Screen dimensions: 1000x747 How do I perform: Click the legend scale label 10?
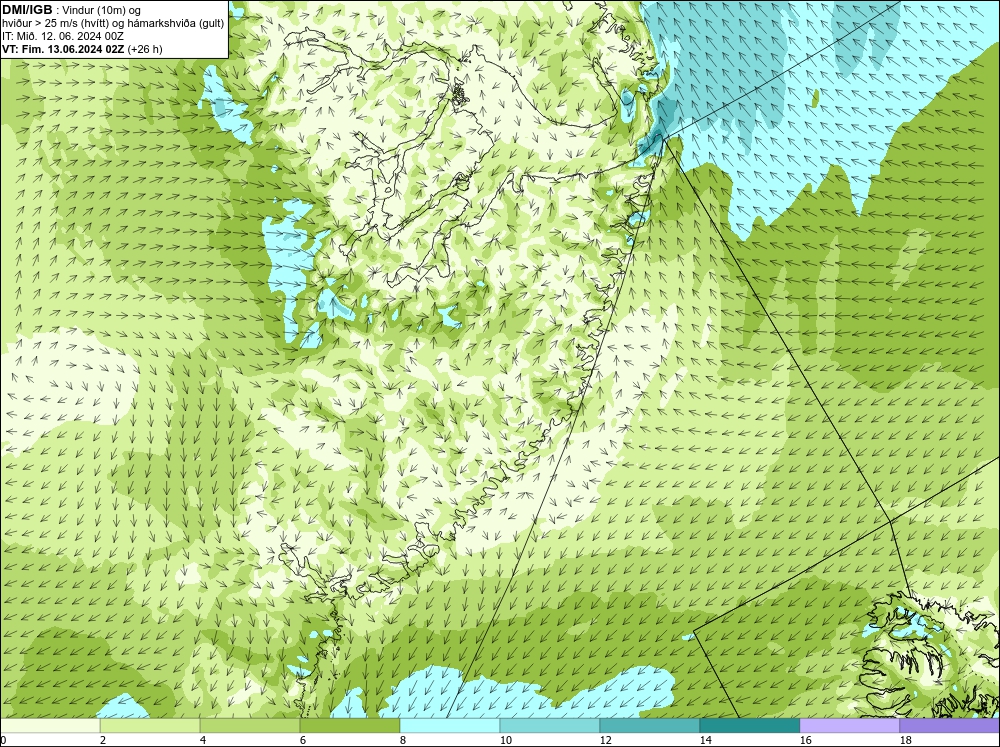[x=506, y=740]
